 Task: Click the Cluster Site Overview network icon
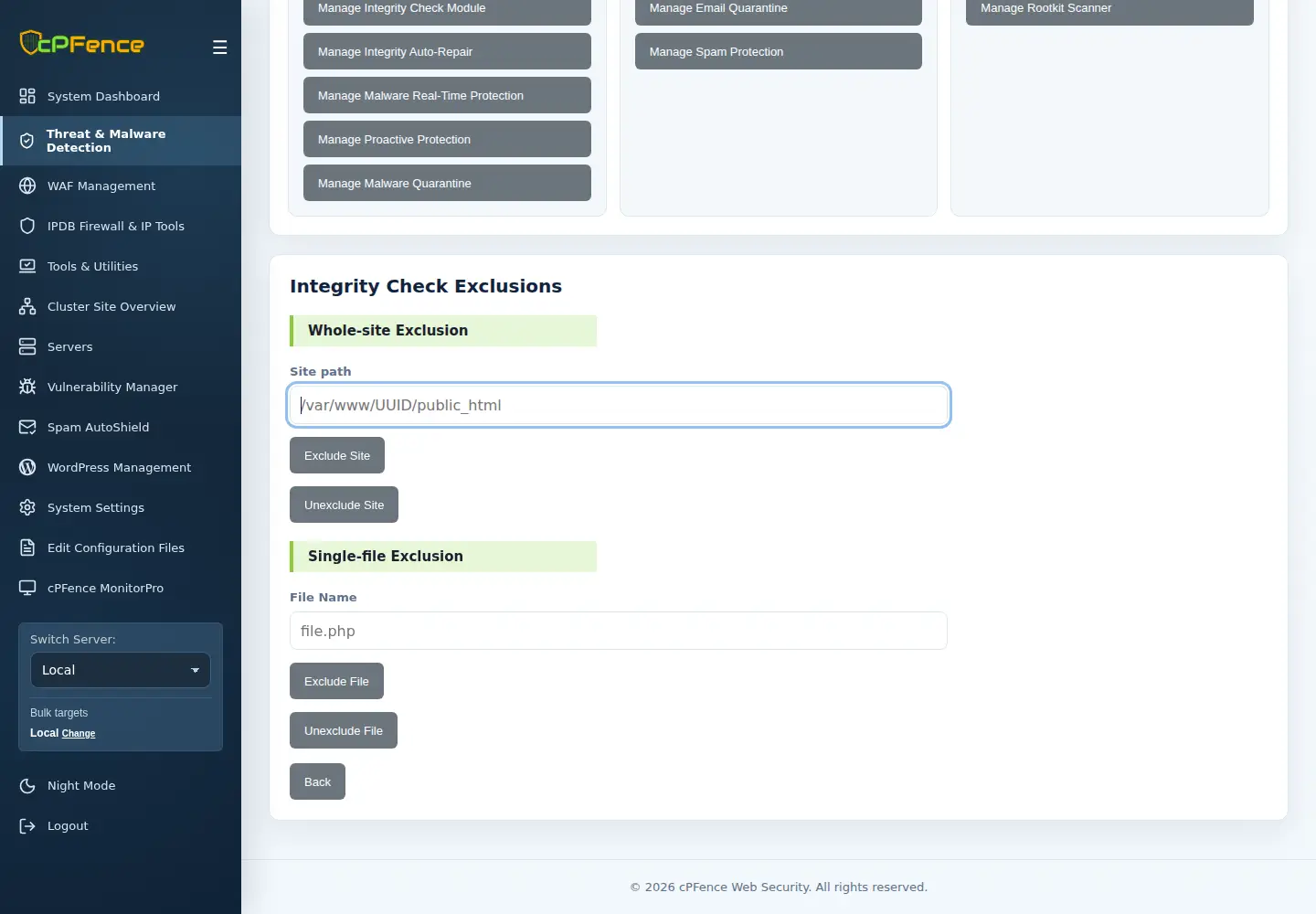(x=27, y=306)
